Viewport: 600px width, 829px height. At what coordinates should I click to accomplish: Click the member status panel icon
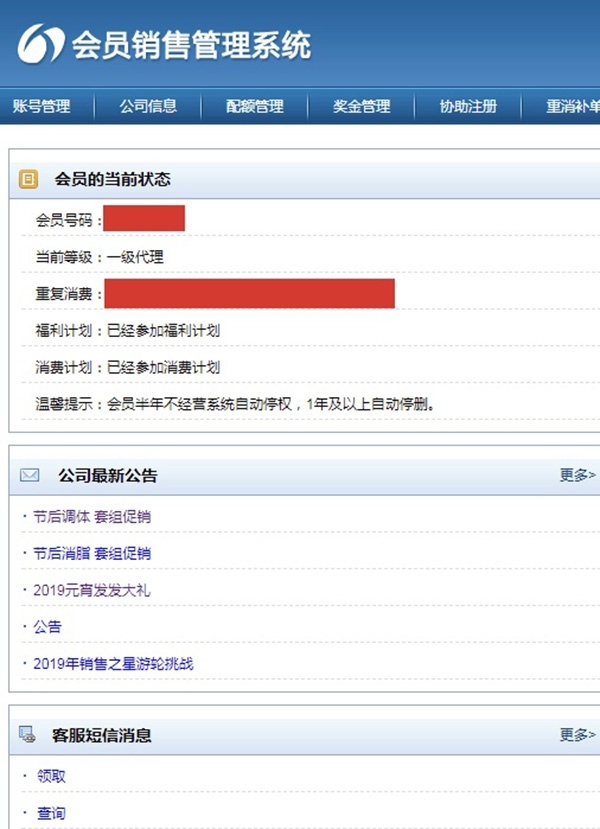click(x=29, y=180)
